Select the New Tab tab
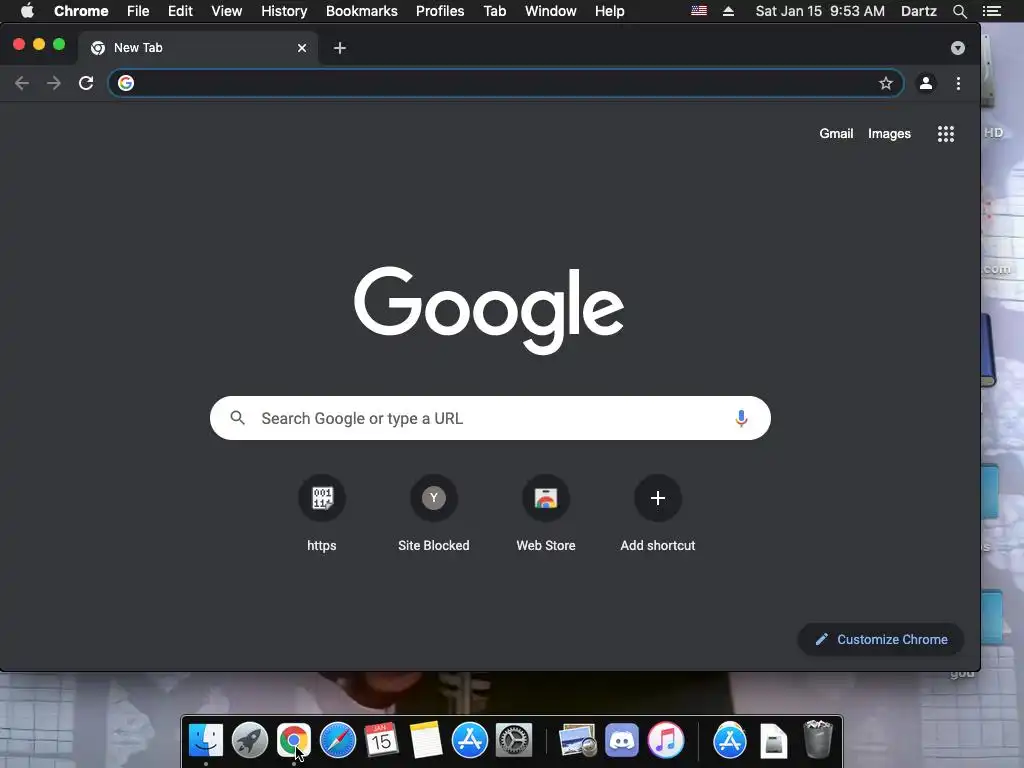This screenshot has width=1024, height=768. pos(198,48)
